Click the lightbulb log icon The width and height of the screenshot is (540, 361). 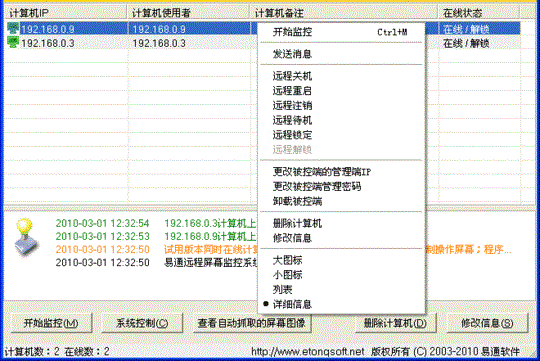click(26, 237)
